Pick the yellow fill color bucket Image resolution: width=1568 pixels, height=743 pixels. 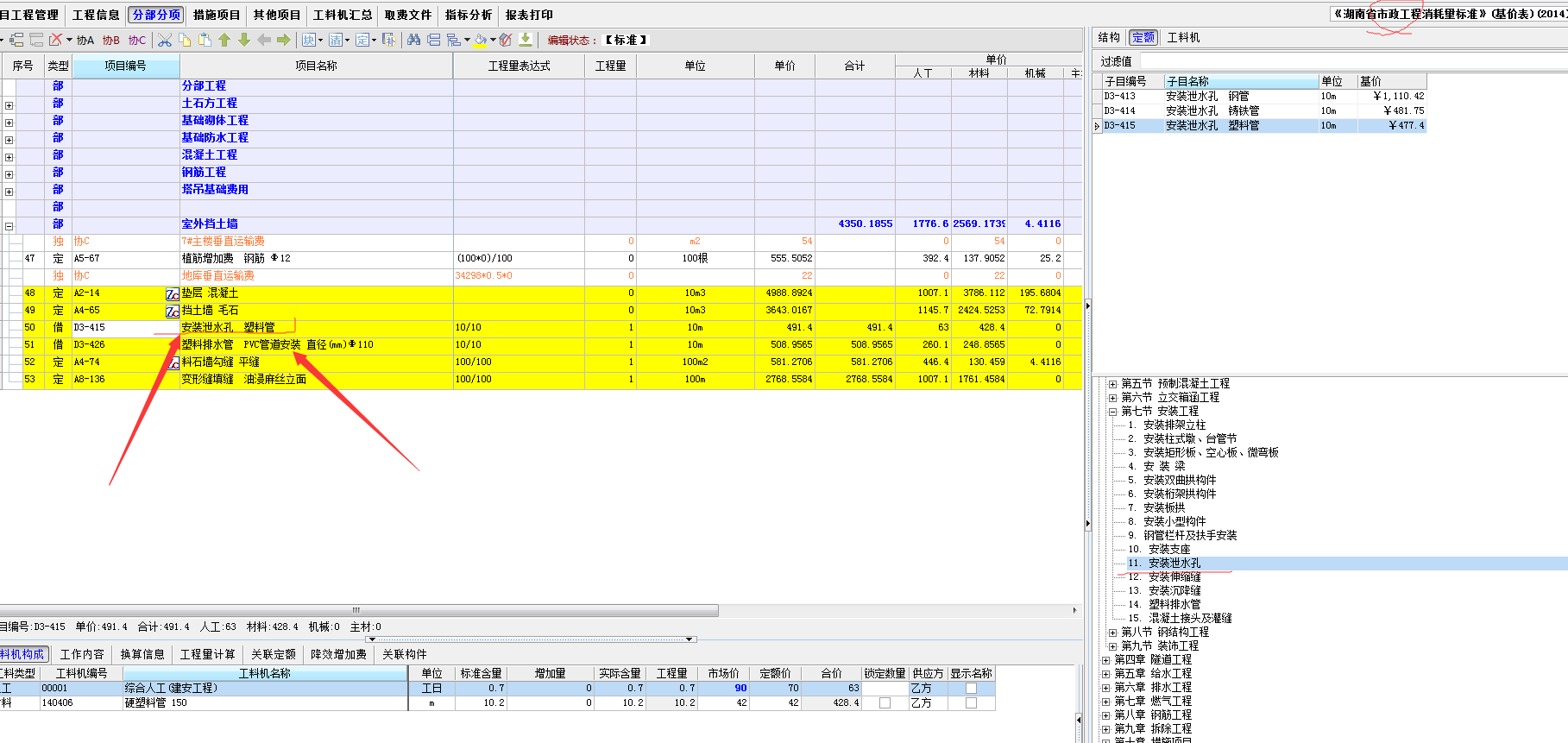(481, 40)
